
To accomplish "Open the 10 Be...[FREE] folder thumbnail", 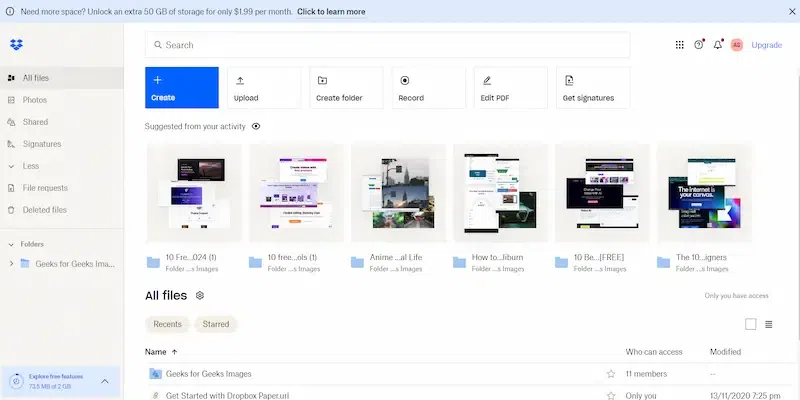I will pyautogui.click(x=602, y=193).
